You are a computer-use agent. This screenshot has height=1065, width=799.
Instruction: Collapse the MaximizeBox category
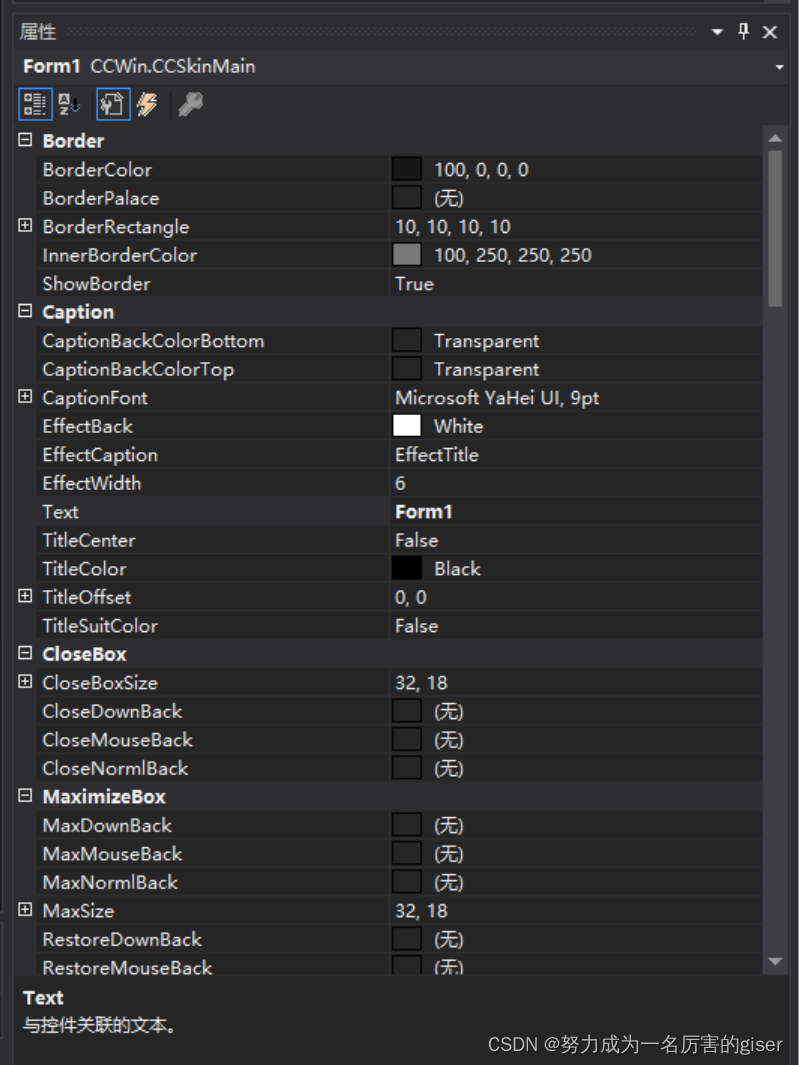coord(25,796)
